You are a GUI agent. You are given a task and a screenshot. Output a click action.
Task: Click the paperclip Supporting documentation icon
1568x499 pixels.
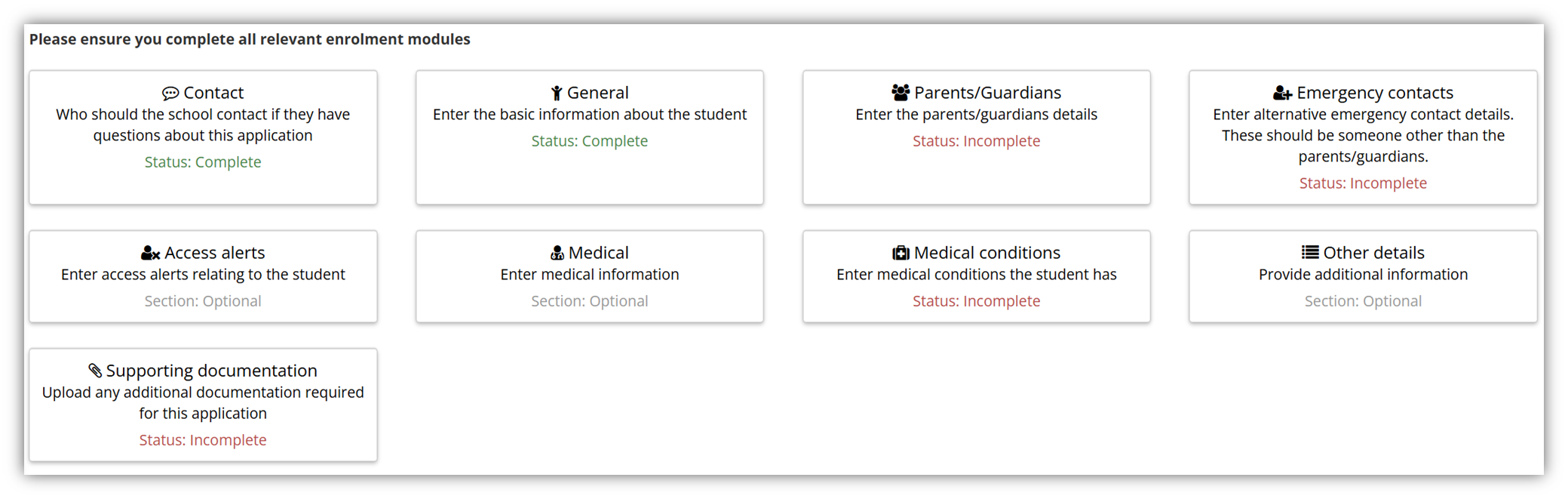pos(95,371)
